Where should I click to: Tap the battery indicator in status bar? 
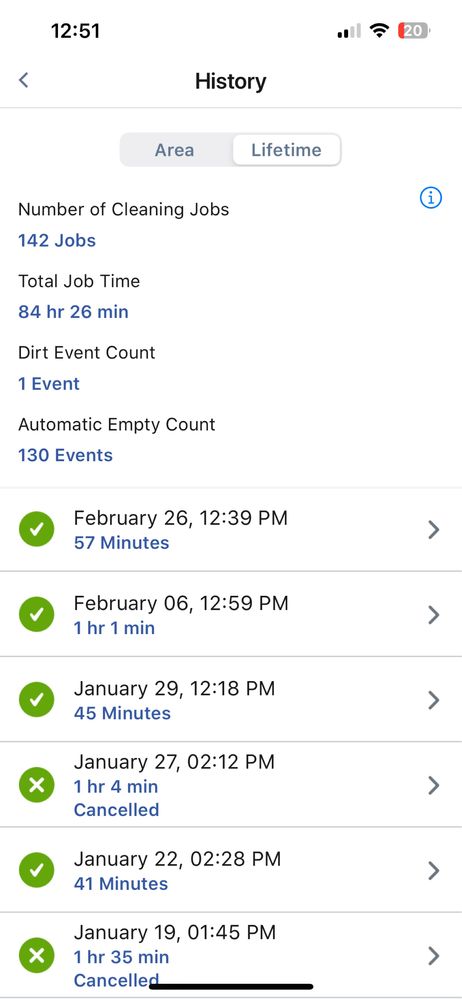pos(414,31)
